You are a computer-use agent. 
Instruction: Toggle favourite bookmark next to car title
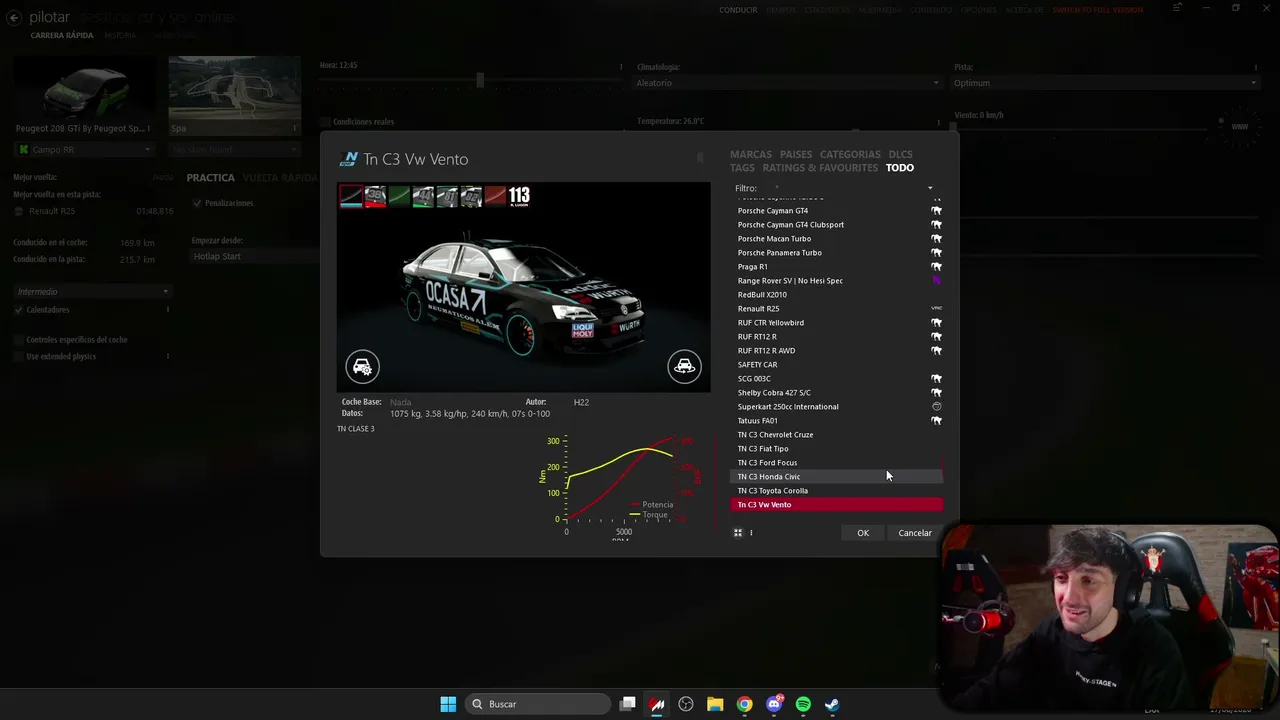pos(700,158)
